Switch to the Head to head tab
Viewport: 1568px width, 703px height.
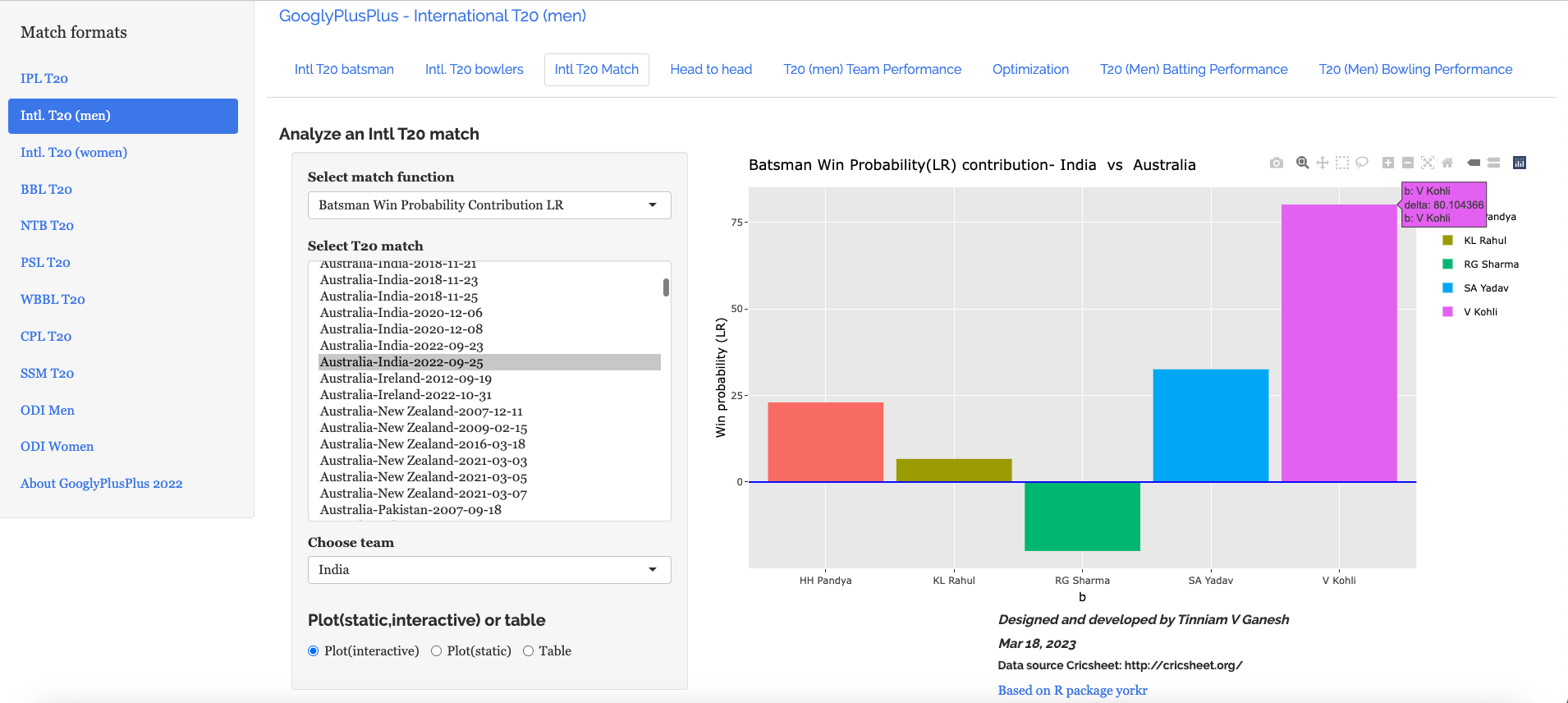coord(711,70)
